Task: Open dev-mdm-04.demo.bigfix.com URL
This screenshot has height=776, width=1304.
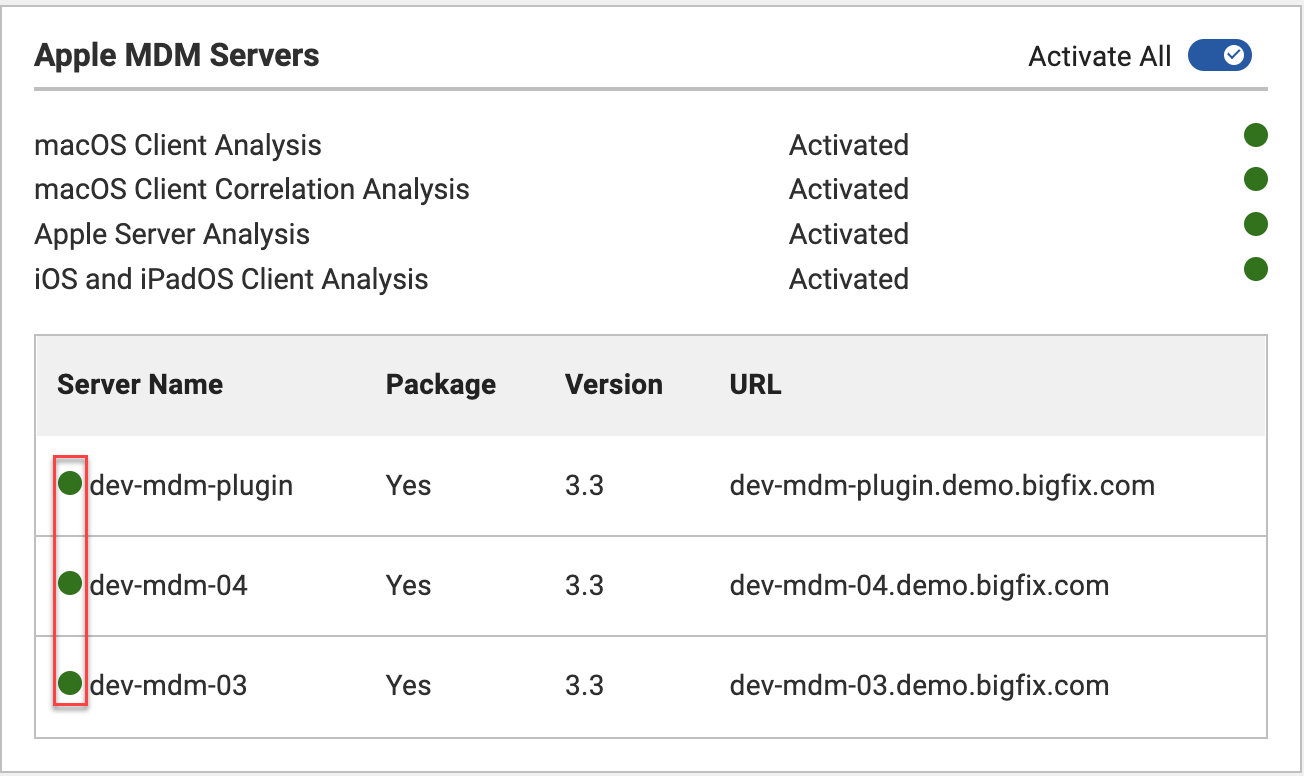Action: coord(919,585)
